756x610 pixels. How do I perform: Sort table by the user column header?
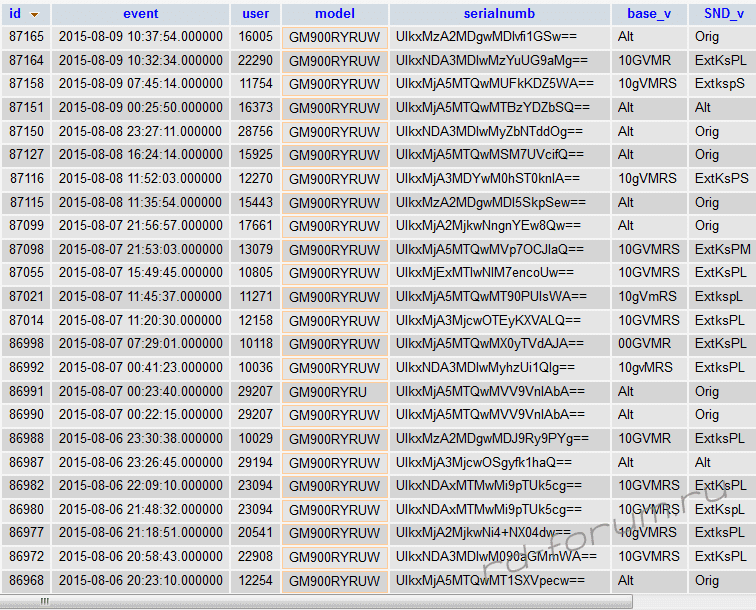coord(256,14)
